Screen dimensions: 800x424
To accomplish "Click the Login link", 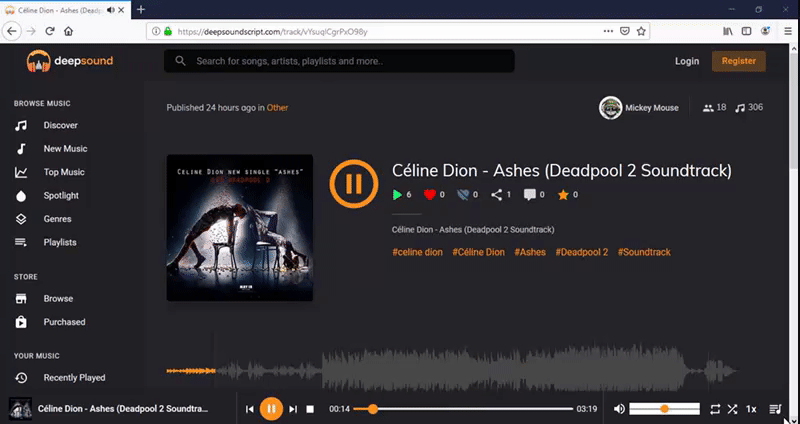I will click(x=687, y=61).
